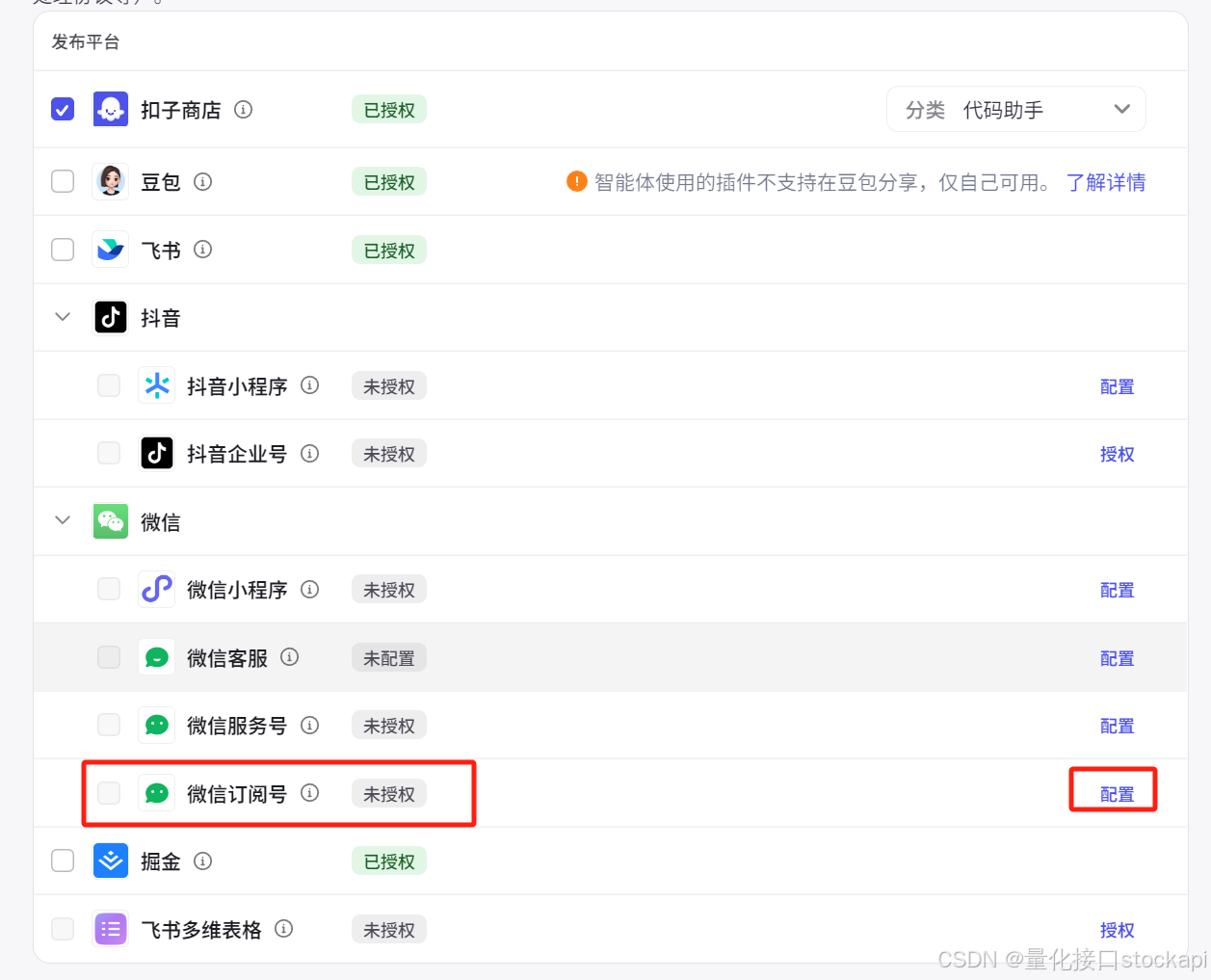Show info icon for 微信服务号
The height and width of the screenshot is (980, 1211).
(x=309, y=725)
